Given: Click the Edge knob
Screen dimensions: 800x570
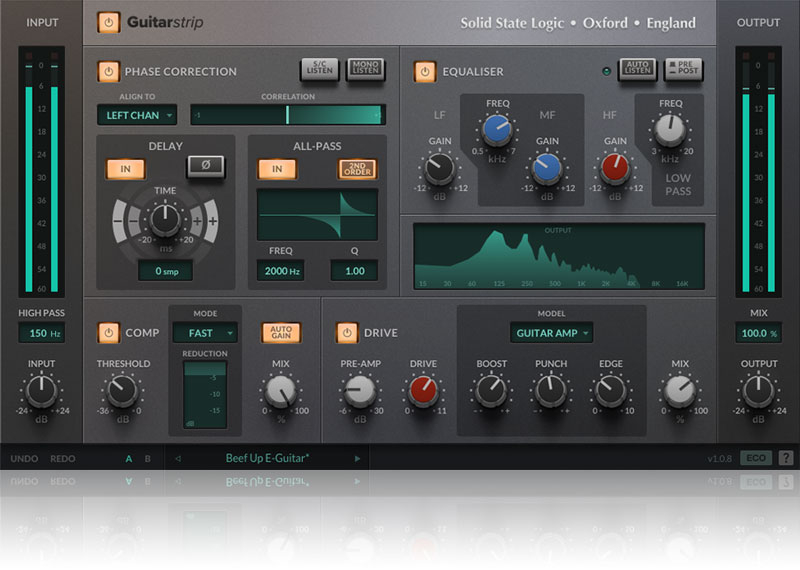Looking at the screenshot, I should (611, 391).
